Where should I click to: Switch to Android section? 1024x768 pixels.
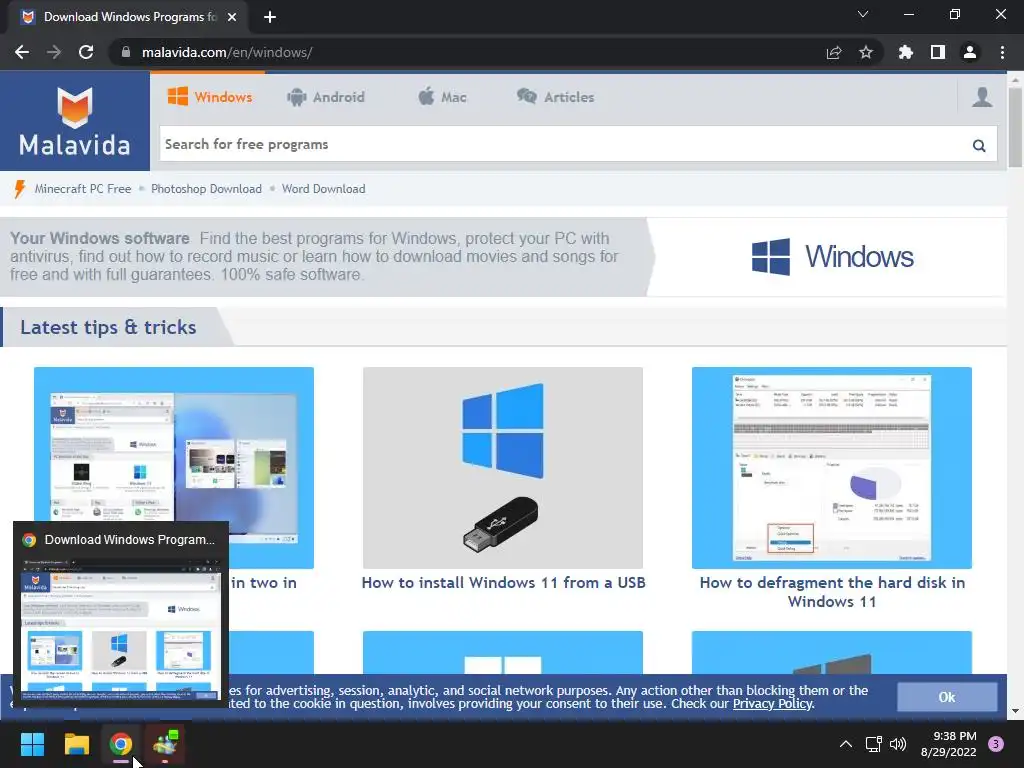(x=325, y=97)
